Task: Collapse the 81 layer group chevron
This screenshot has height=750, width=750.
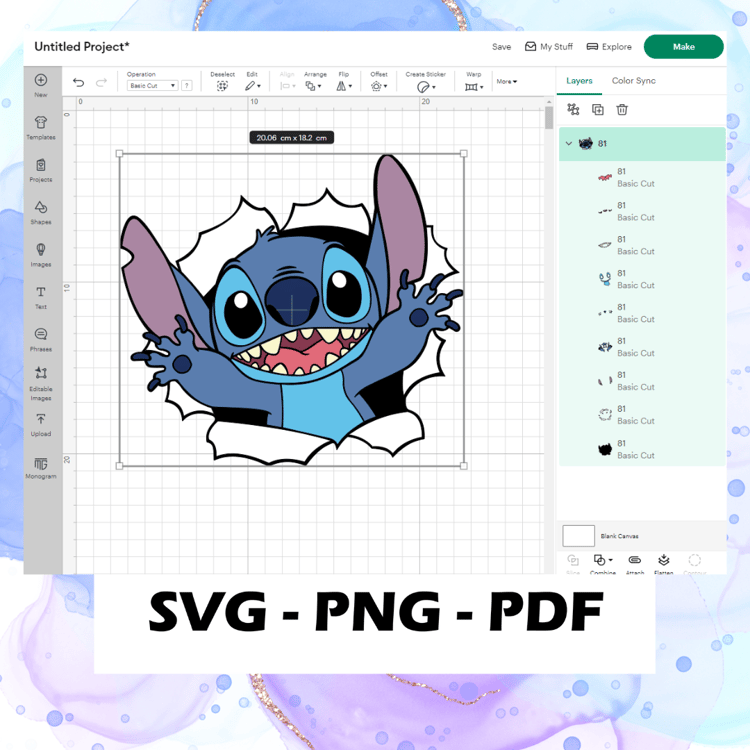Action: click(x=569, y=143)
